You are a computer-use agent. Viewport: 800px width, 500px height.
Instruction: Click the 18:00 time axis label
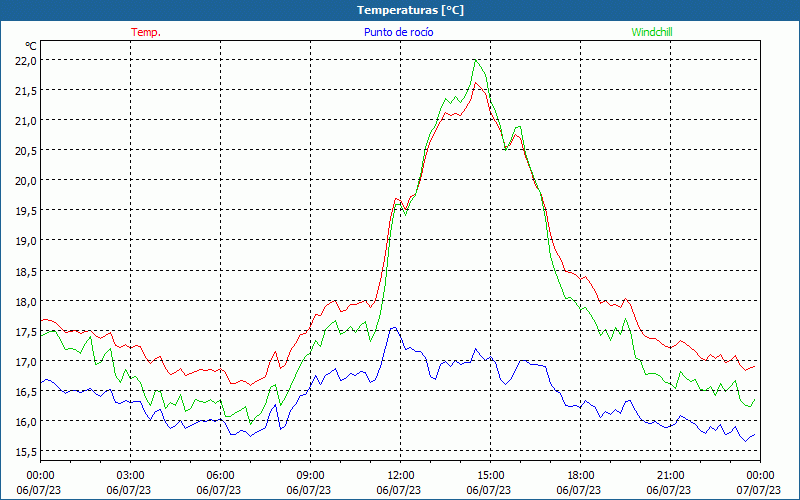[x=581, y=476]
